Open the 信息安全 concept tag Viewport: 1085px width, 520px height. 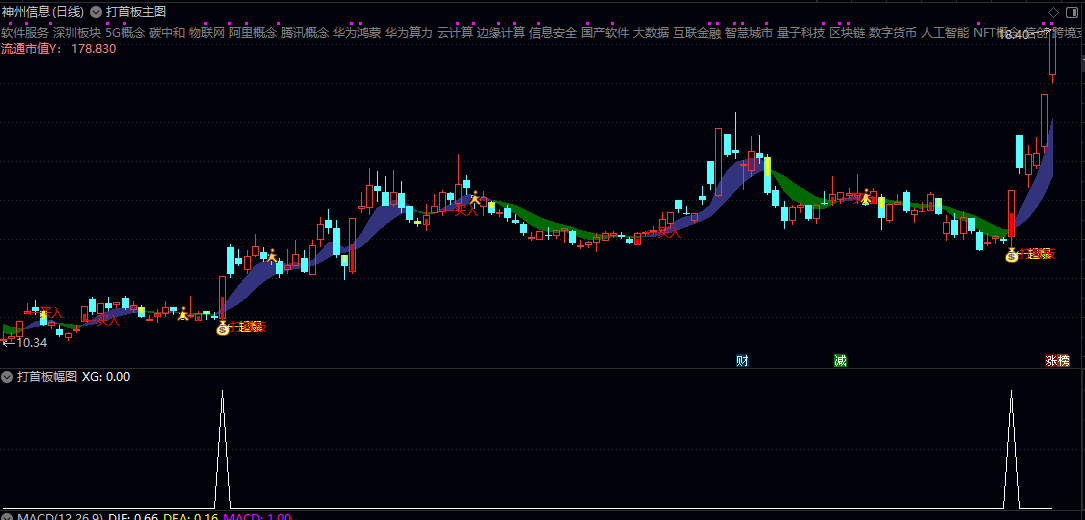tap(553, 33)
